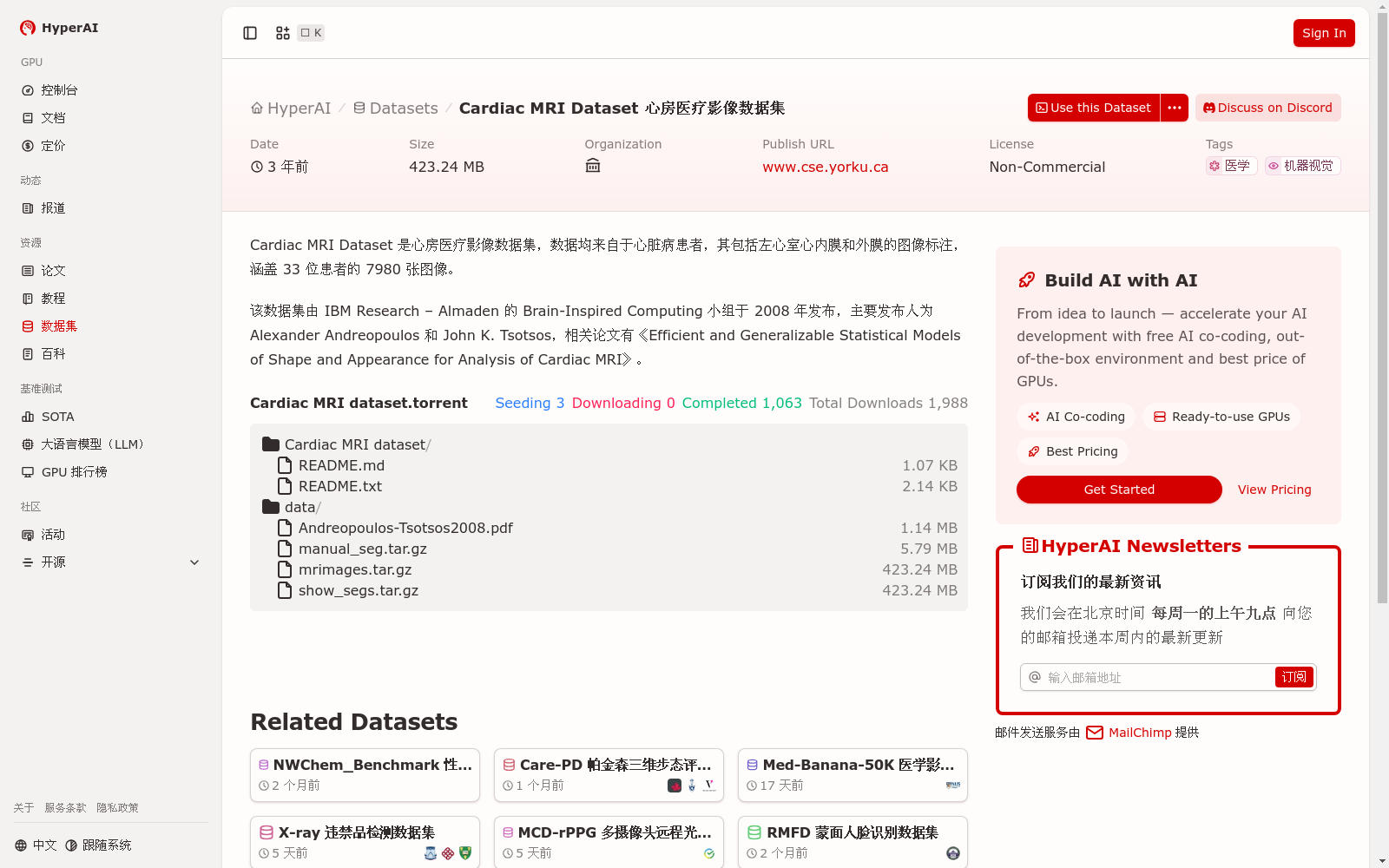Toggle the sidebar panel icon
Image resolution: width=1389 pixels, height=868 pixels.
[x=250, y=33]
